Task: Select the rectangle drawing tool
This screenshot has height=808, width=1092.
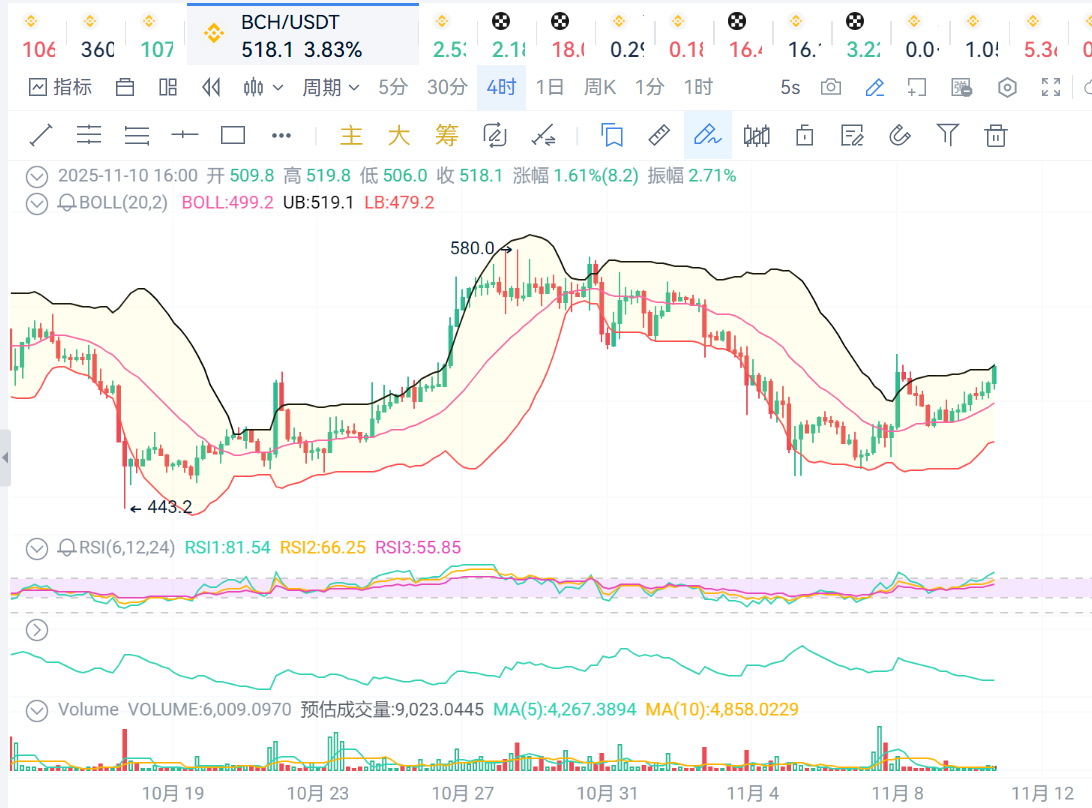Action: (x=233, y=135)
